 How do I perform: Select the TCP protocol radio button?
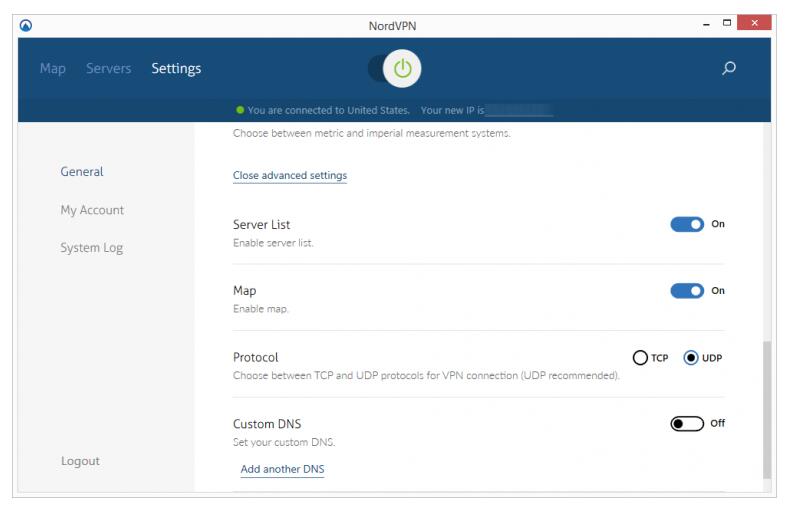click(640, 358)
